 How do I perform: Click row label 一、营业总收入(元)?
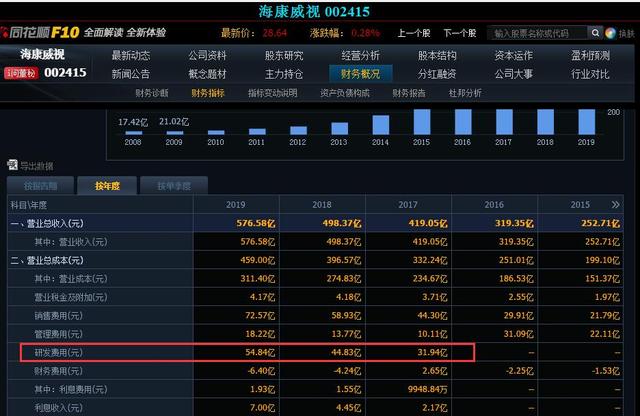[47, 223]
